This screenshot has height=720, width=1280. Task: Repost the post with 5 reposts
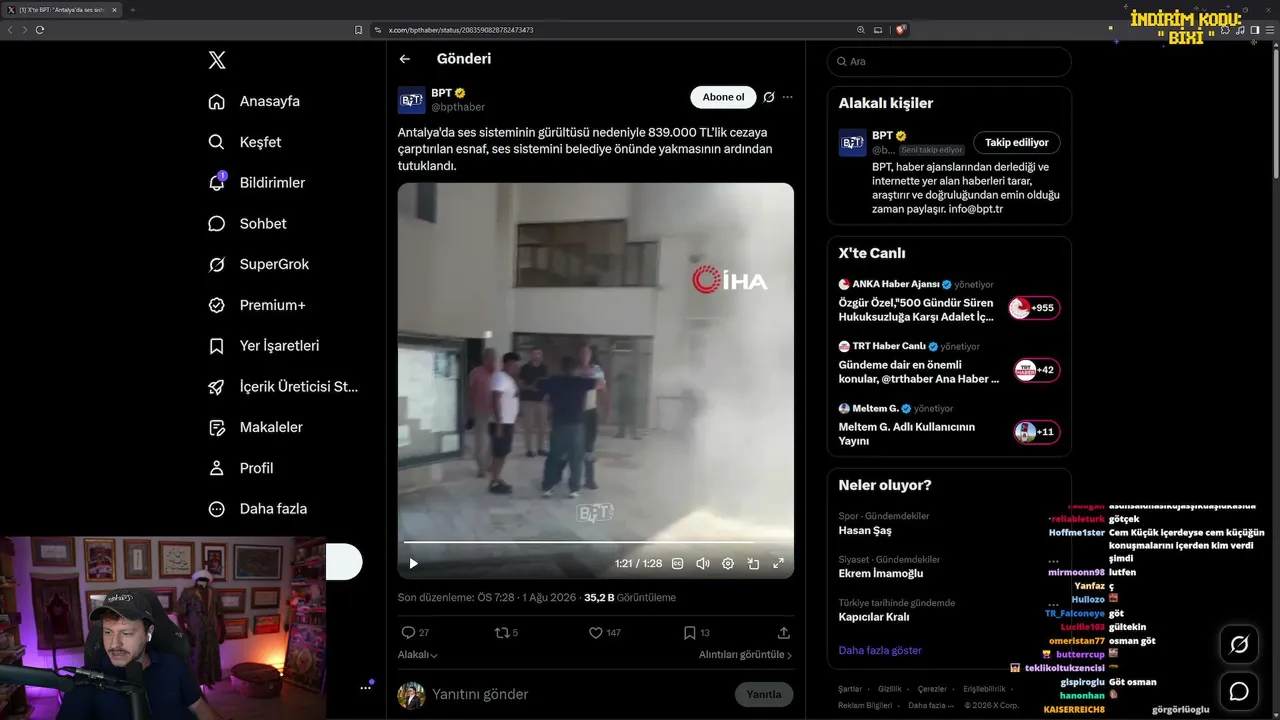[502, 633]
